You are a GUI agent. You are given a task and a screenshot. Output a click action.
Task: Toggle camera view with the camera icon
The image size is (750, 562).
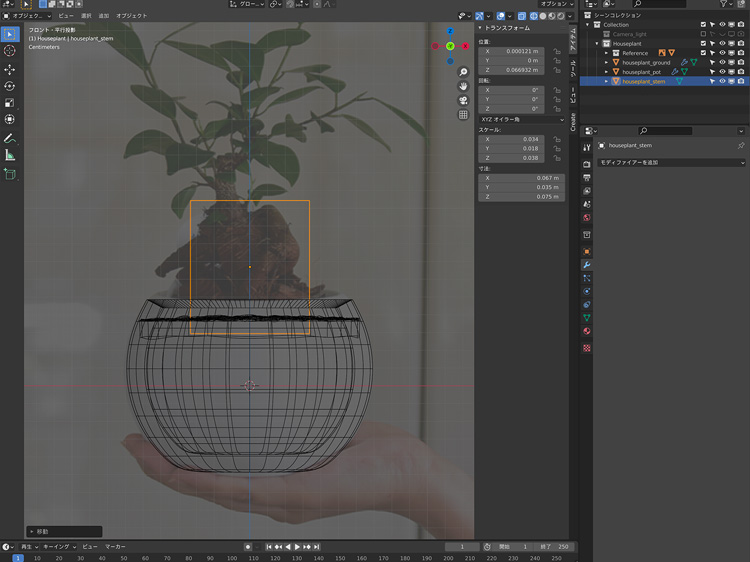(464, 101)
